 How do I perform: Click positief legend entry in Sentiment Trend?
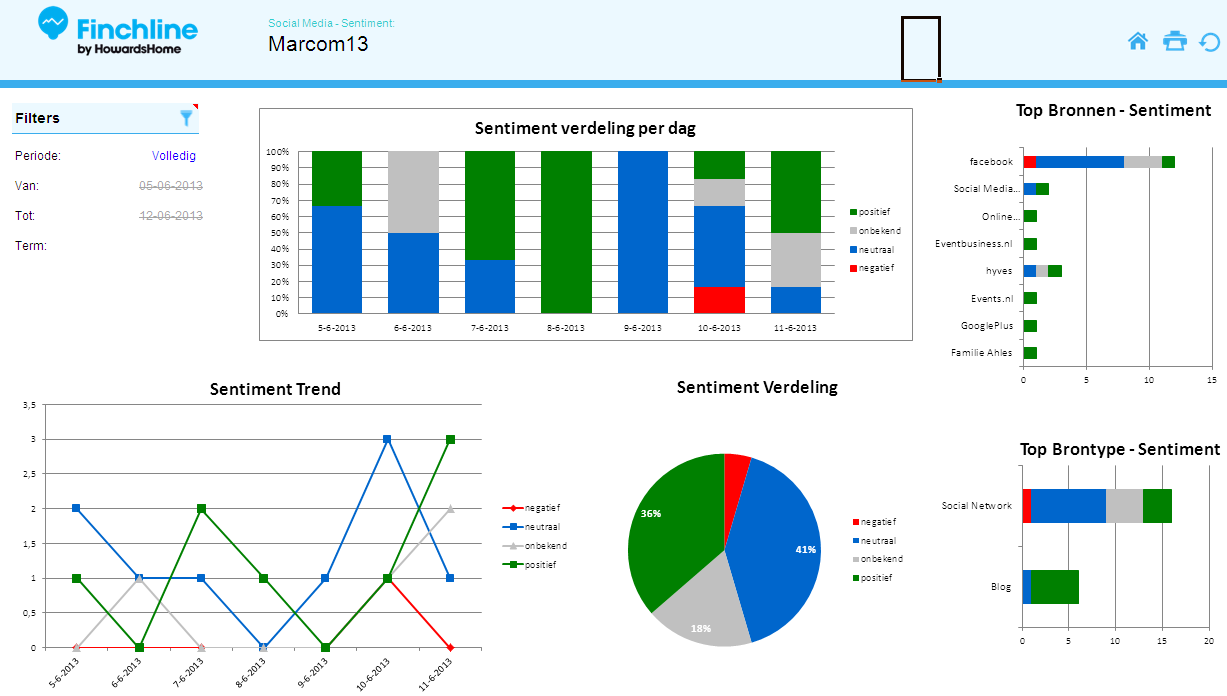529,565
